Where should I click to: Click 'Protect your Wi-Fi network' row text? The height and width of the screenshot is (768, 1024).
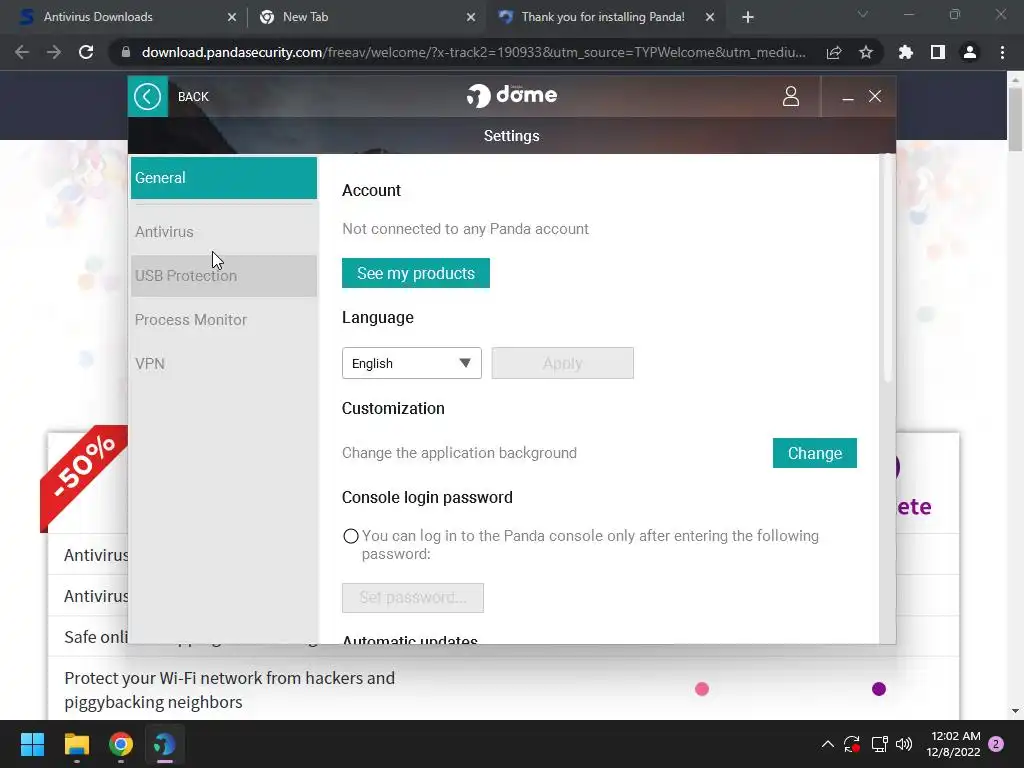click(x=229, y=690)
